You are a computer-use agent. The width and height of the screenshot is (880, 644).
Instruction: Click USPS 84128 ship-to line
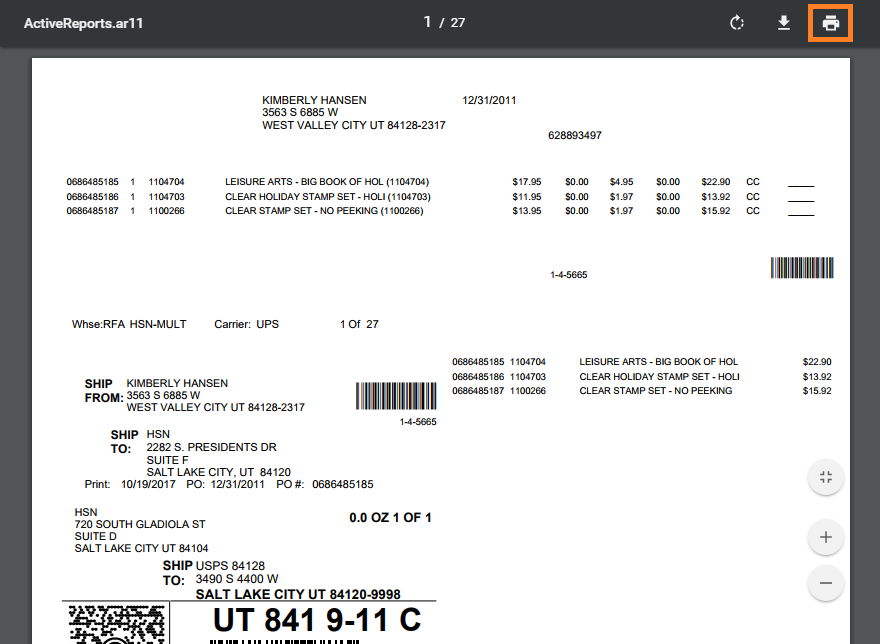[x=230, y=566]
